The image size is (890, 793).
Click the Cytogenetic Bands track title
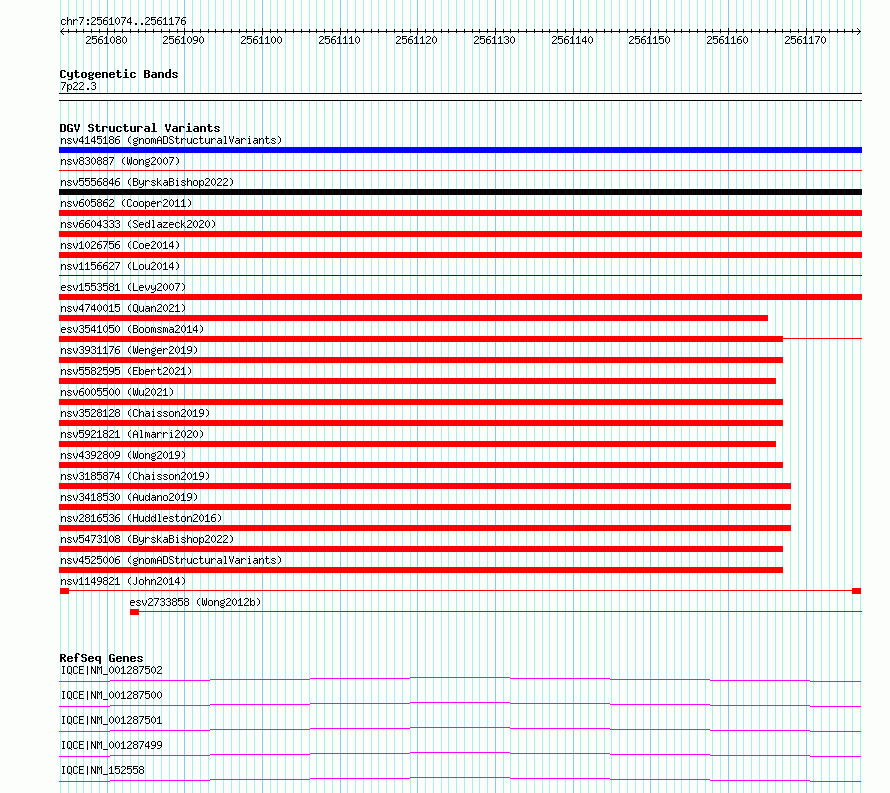[119, 74]
